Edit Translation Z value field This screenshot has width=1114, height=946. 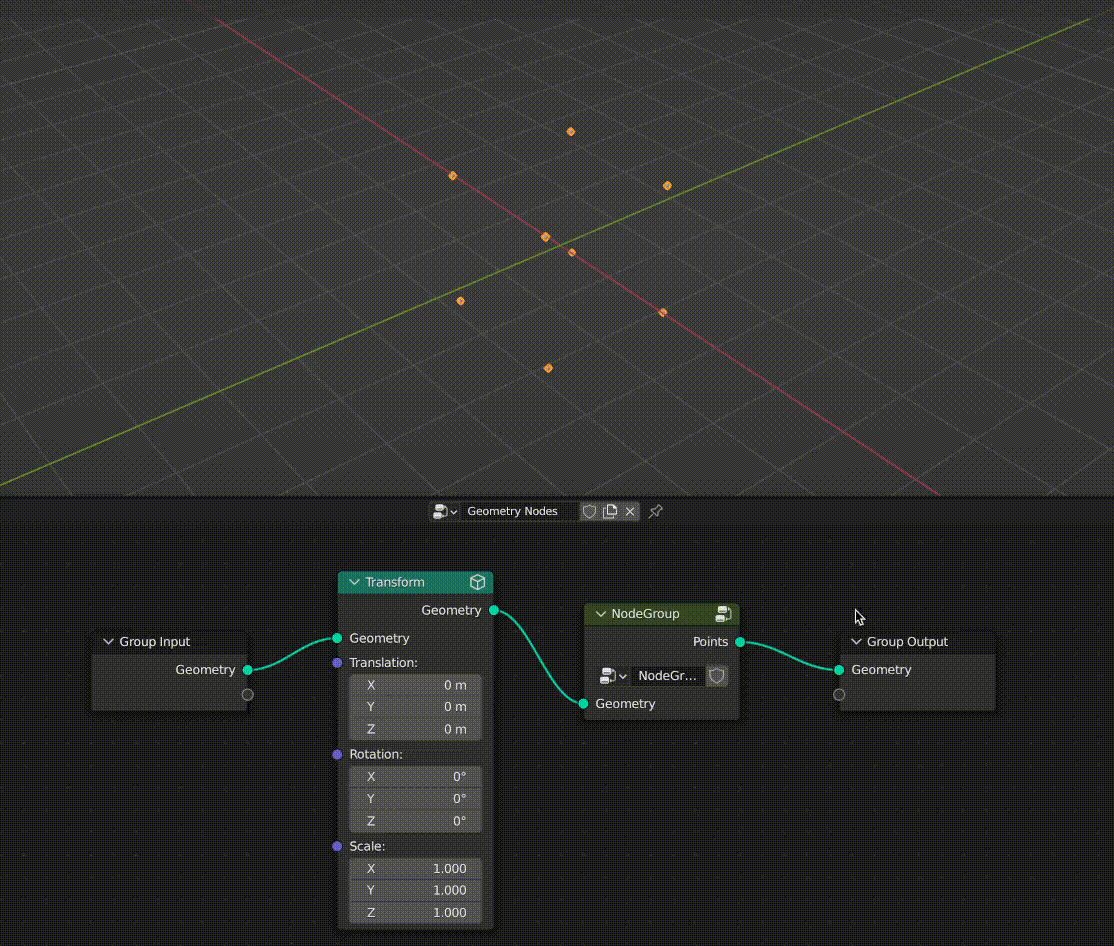tap(416, 729)
